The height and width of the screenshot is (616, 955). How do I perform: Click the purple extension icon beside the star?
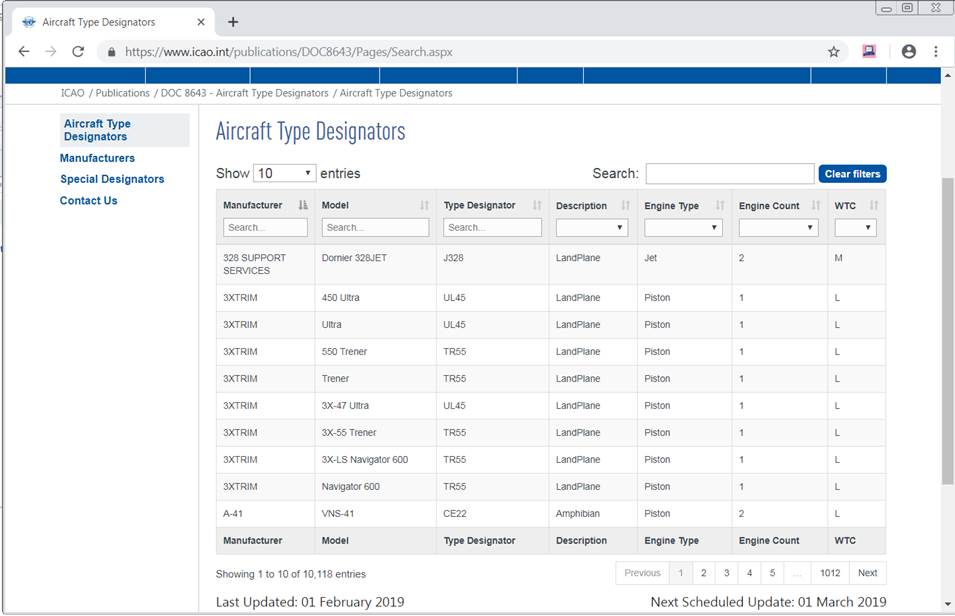click(867, 50)
